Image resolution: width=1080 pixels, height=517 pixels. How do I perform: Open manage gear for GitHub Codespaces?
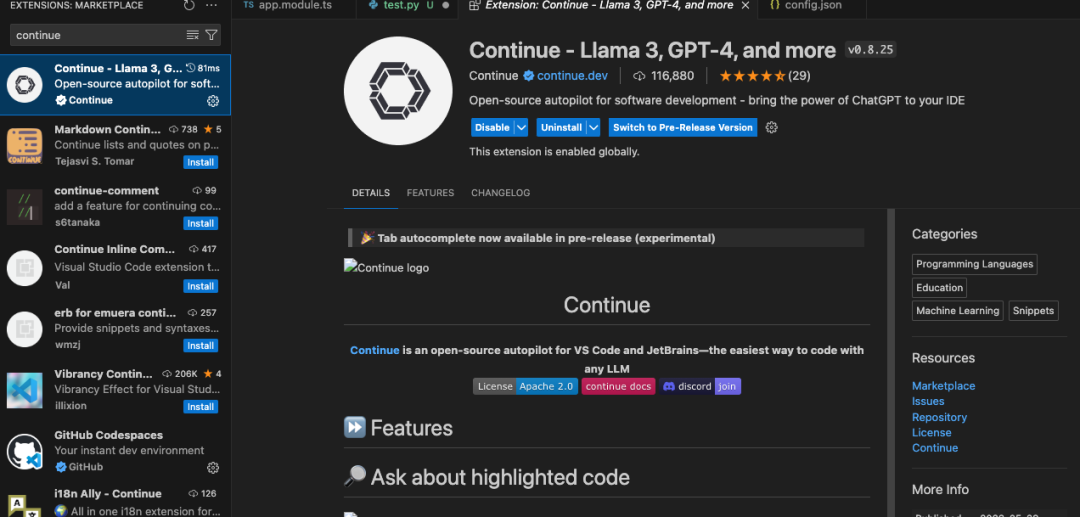click(x=213, y=468)
